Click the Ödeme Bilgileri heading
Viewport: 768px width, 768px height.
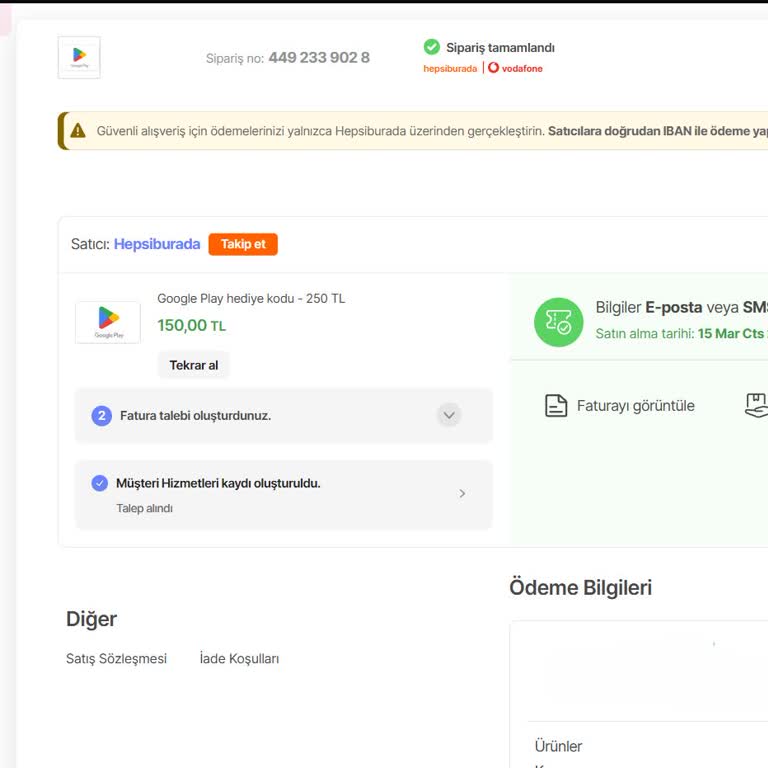(x=580, y=587)
